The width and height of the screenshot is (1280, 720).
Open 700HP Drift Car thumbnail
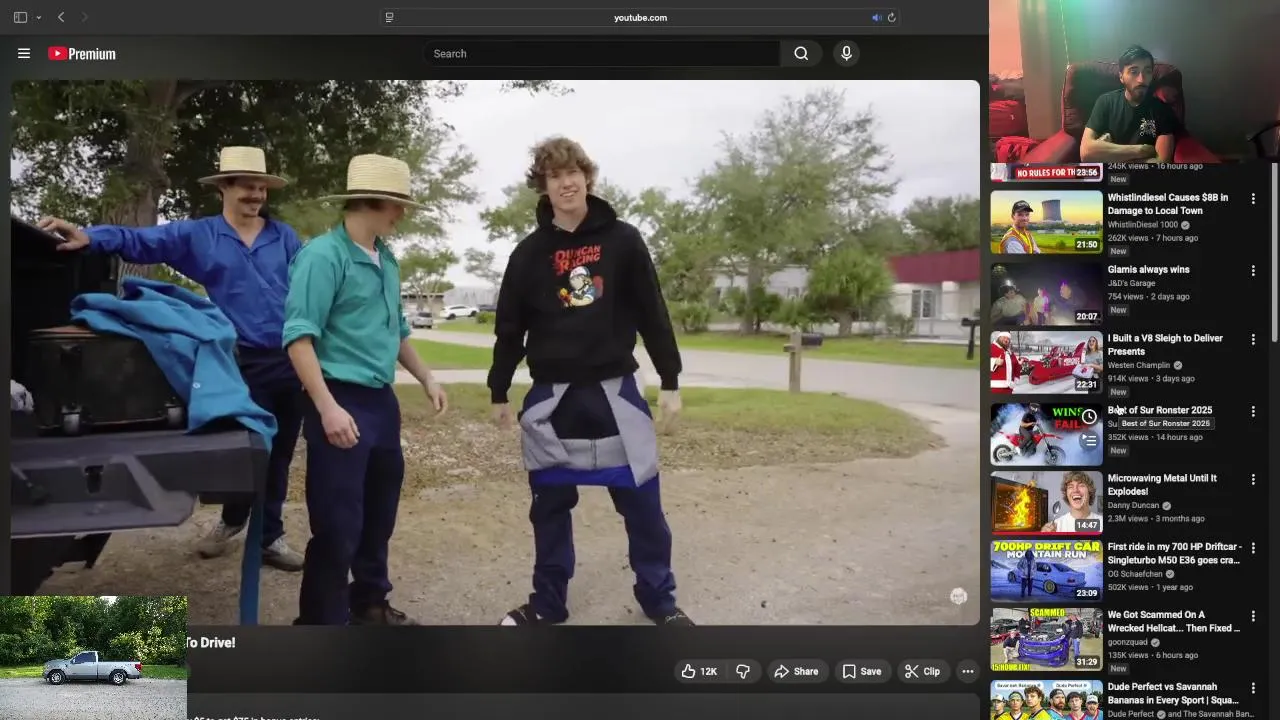(1046, 571)
